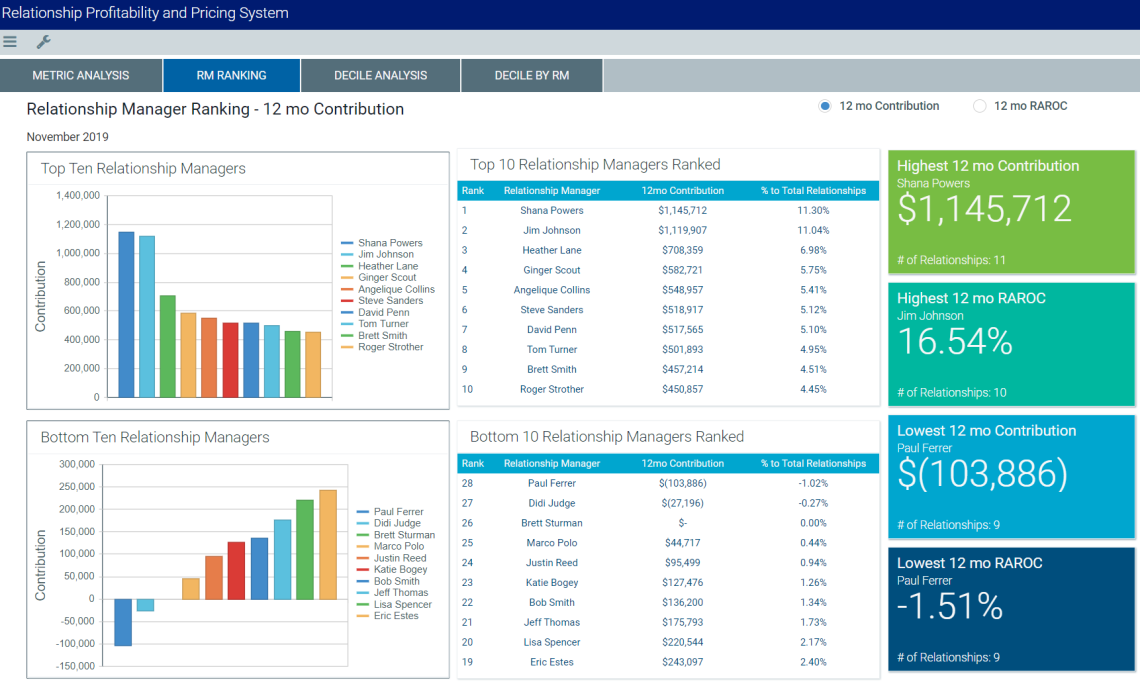This screenshot has width=1140, height=682.
Task: Click Paul Ferrer in the bottom ten table
Action: 552,483
